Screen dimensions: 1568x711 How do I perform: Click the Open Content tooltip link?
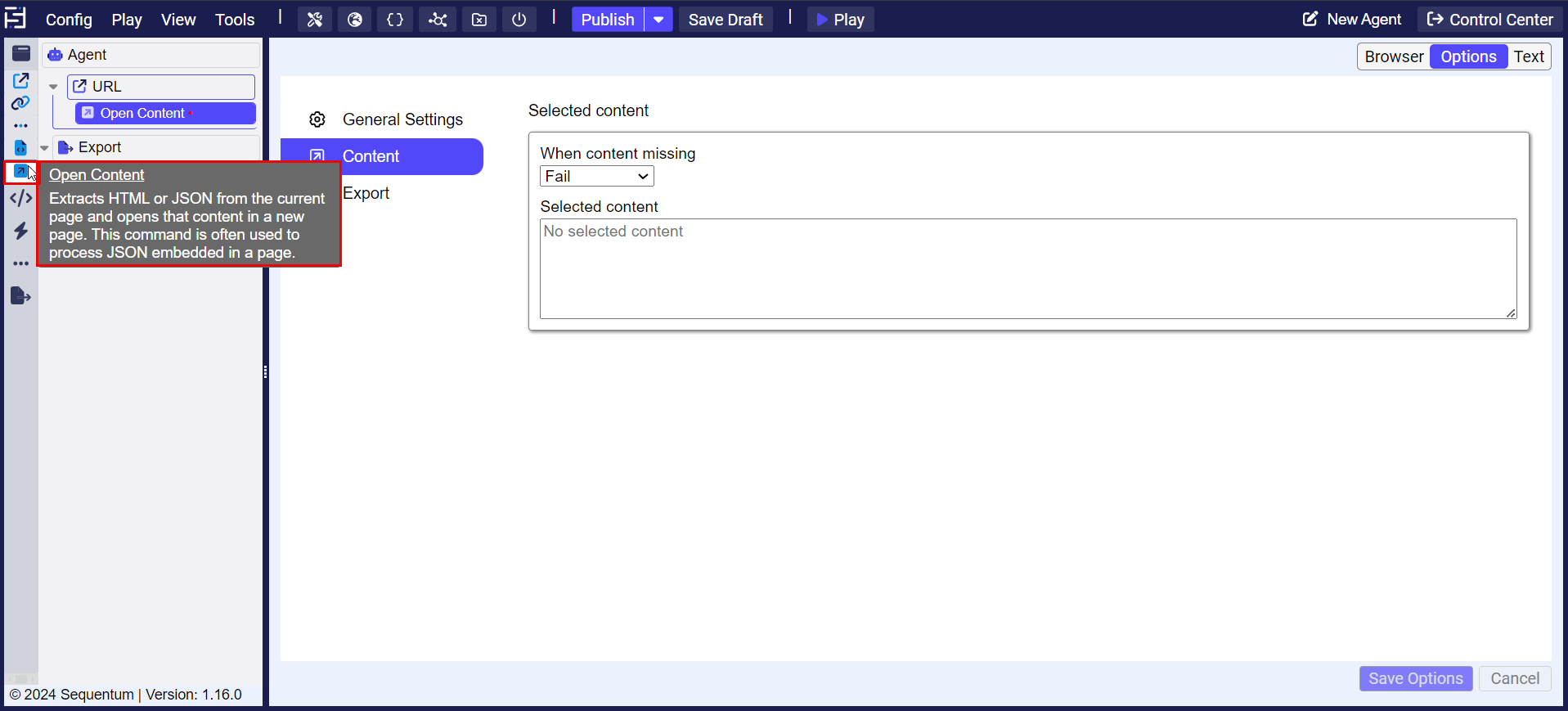point(97,174)
